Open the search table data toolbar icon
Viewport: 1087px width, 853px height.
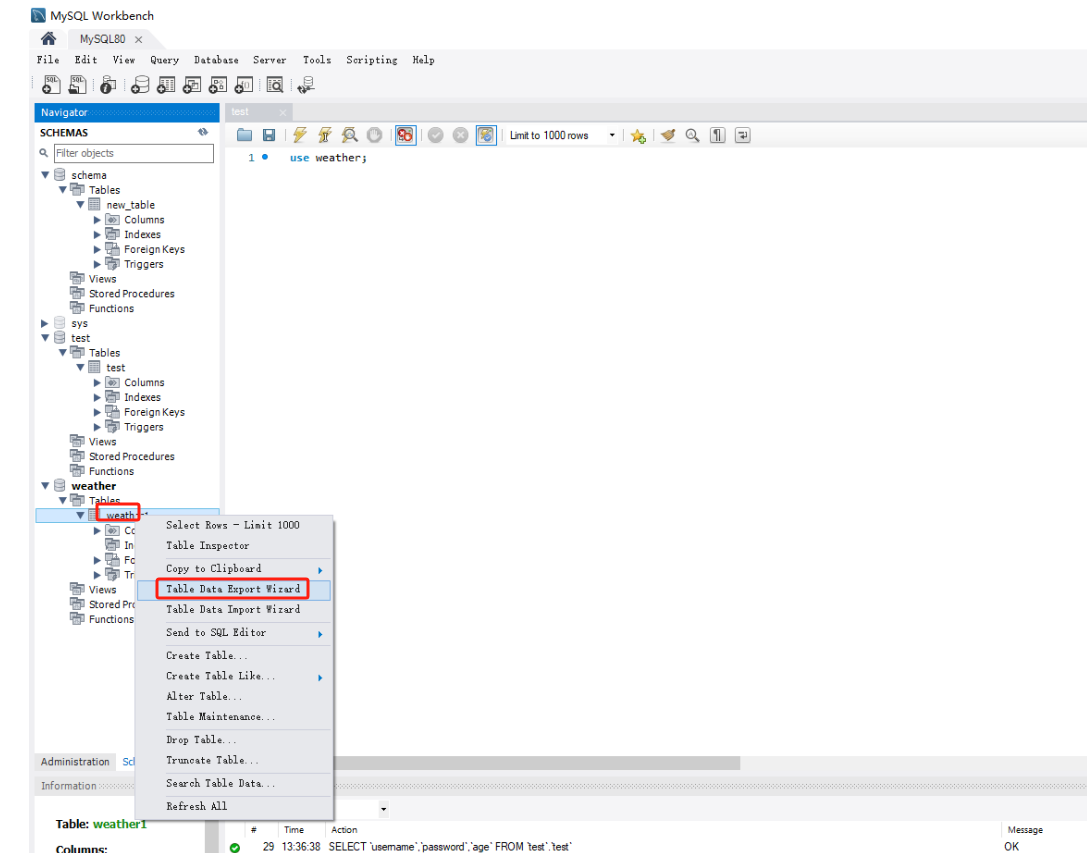(275, 85)
